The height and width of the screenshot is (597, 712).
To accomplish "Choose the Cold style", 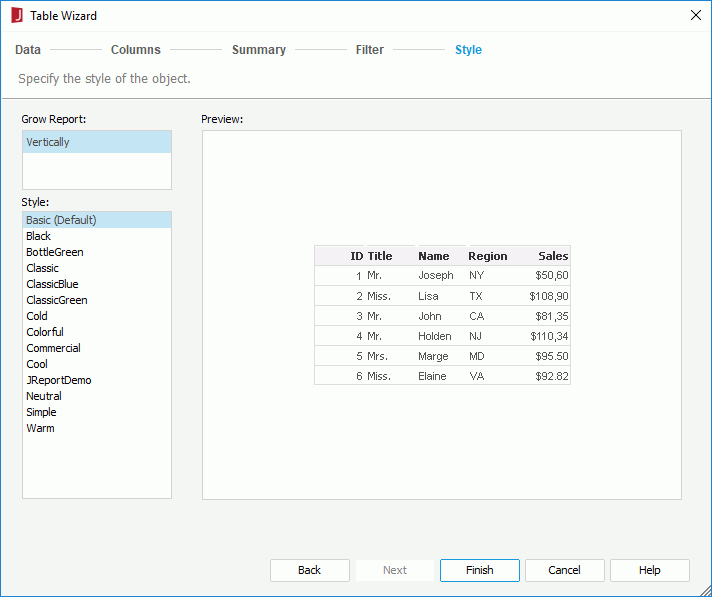I will [x=97, y=316].
